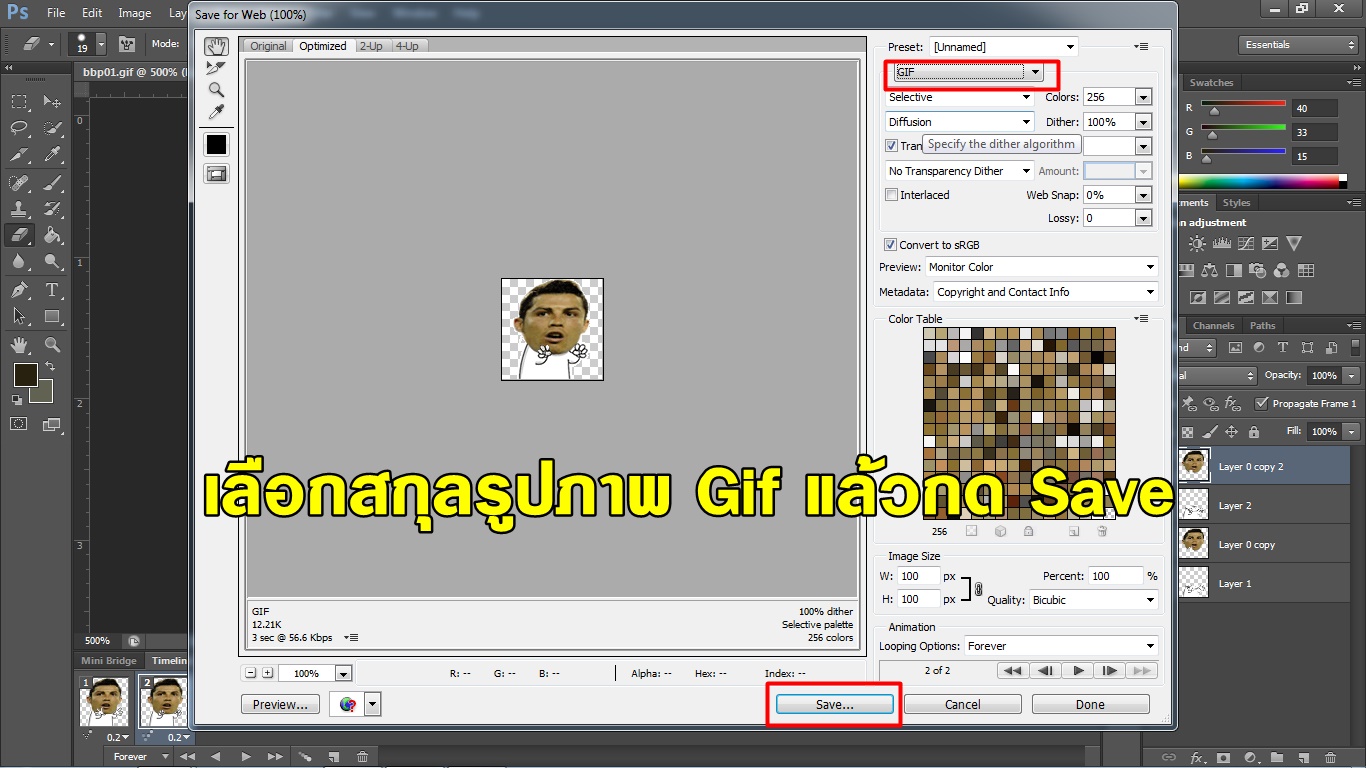Select the Eyedropper tool in Save for Web

click(x=216, y=112)
